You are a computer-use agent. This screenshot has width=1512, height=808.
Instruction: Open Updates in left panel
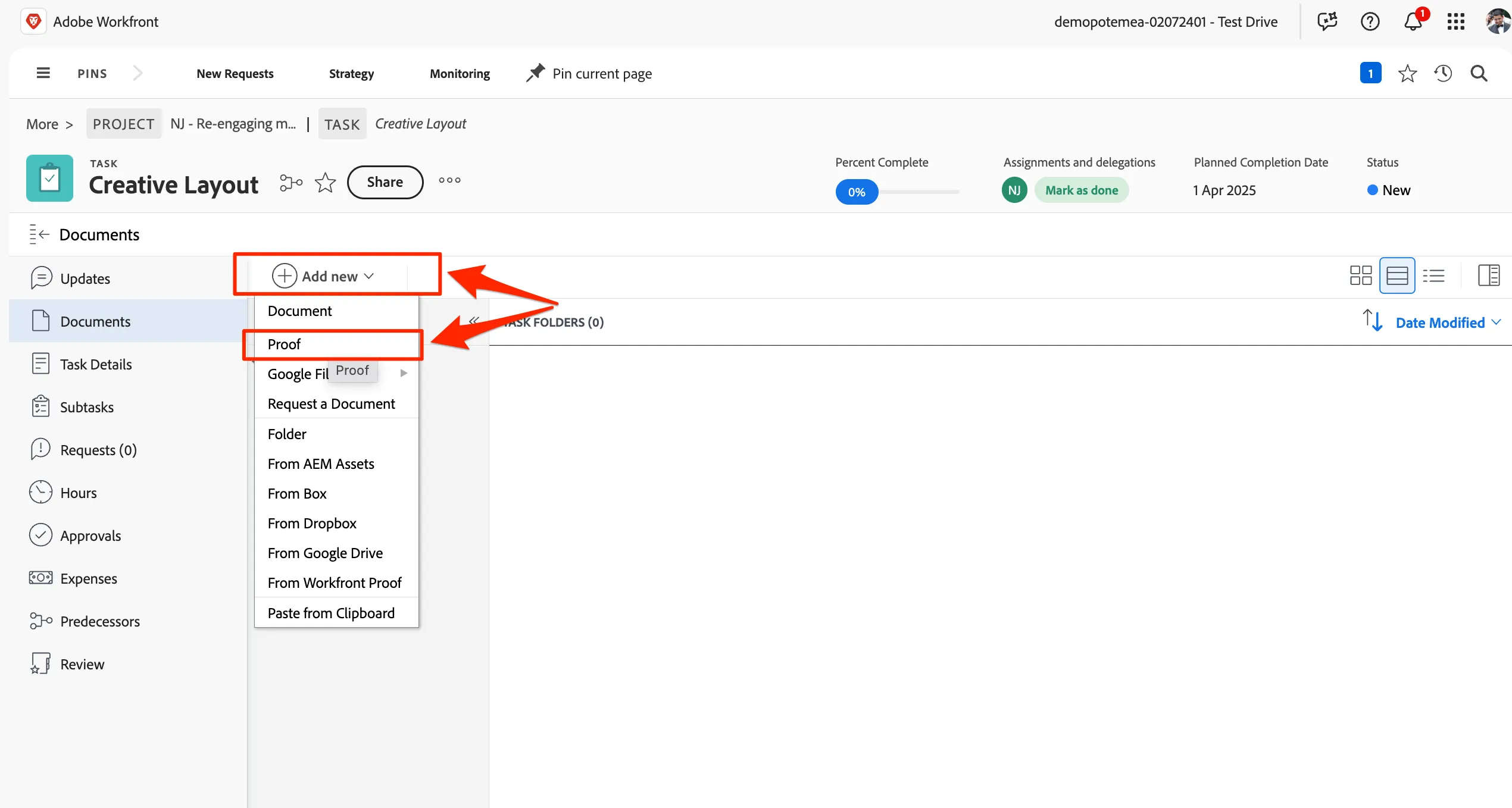point(128,278)
